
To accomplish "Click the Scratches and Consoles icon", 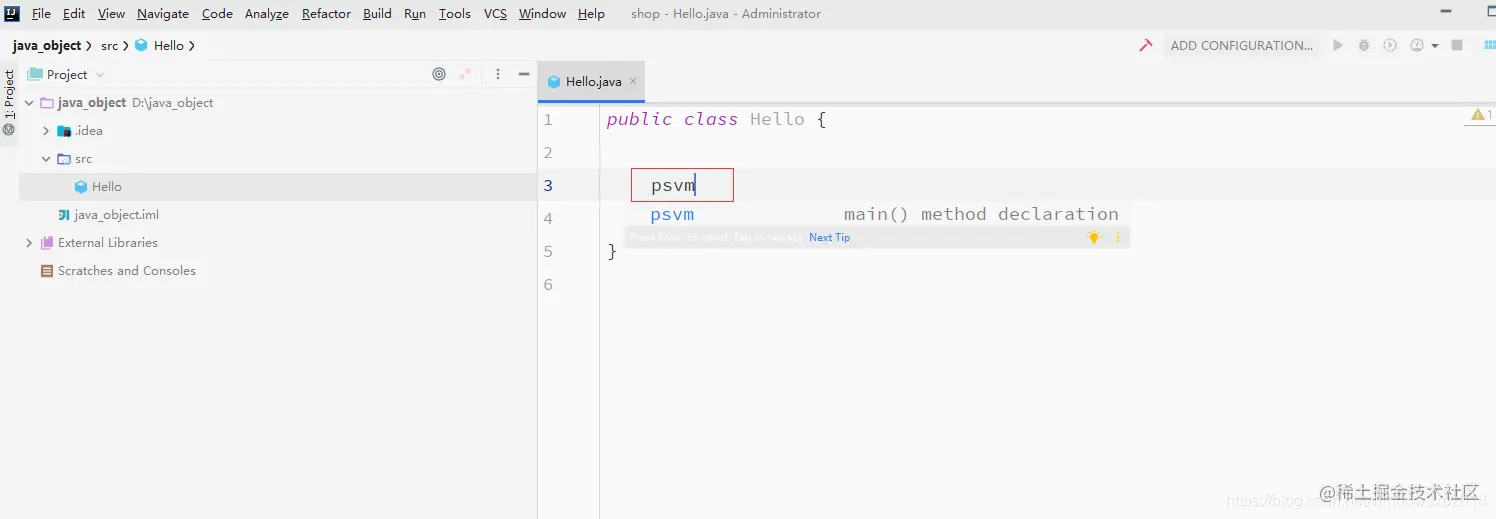I will [47, 271].
